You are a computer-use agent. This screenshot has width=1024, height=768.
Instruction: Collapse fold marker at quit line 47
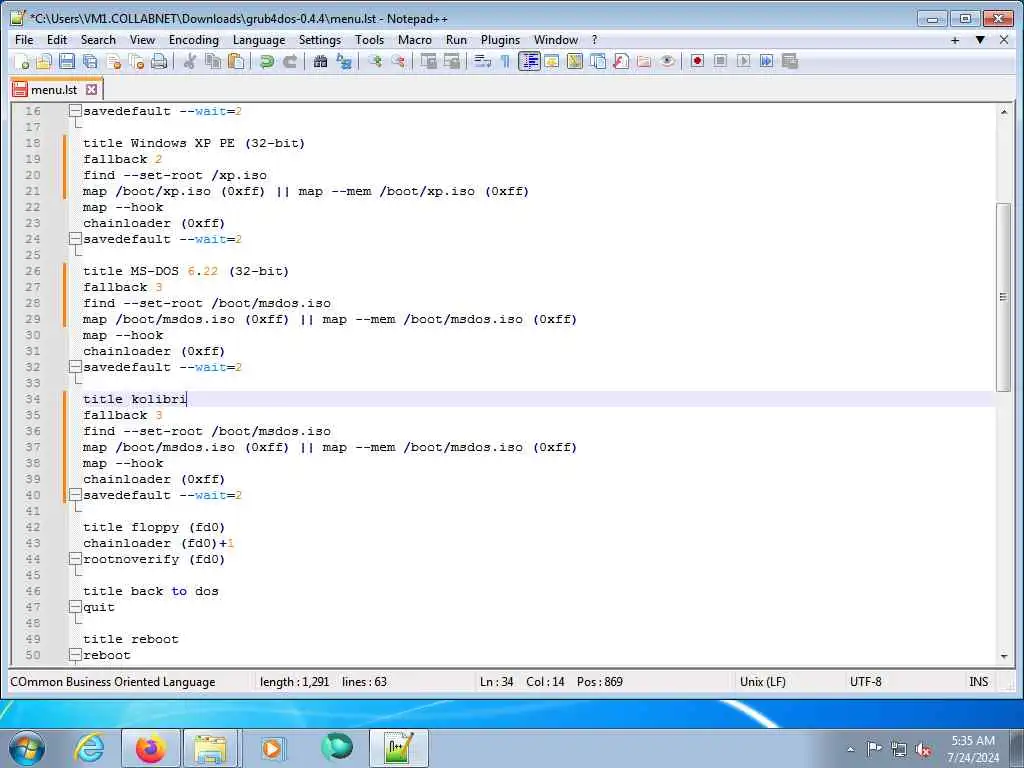click(76, 607)
